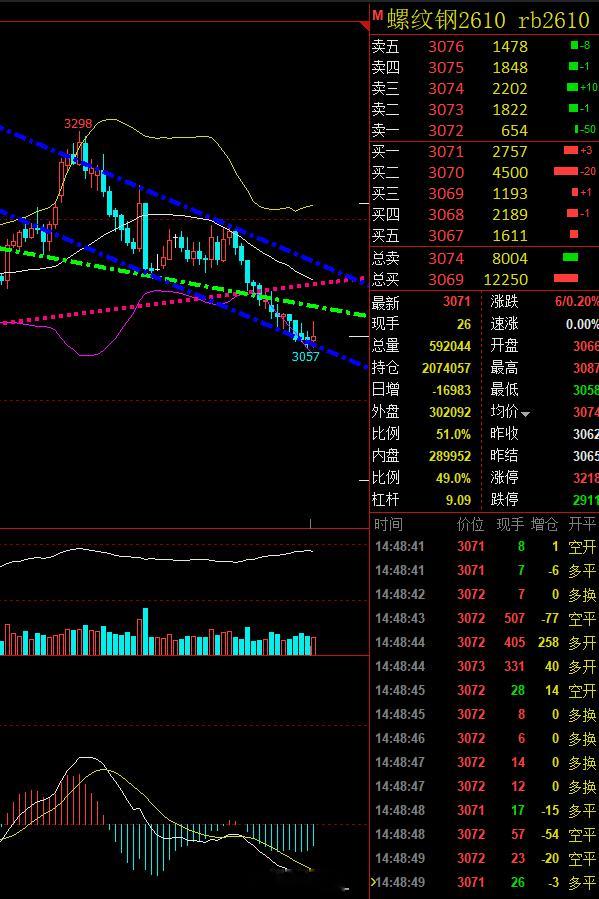Click the 51.0% ratio value
The image size is (599, 899).
[453, 434]
